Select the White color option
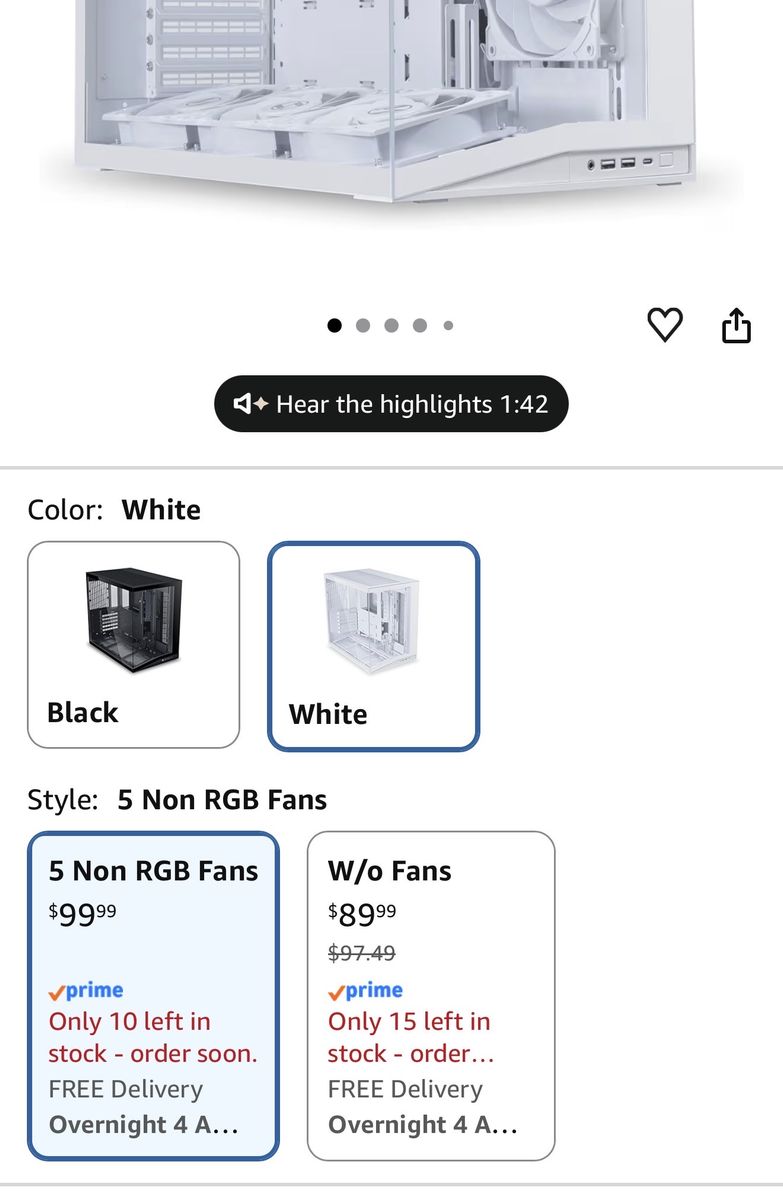 [374, 646]
